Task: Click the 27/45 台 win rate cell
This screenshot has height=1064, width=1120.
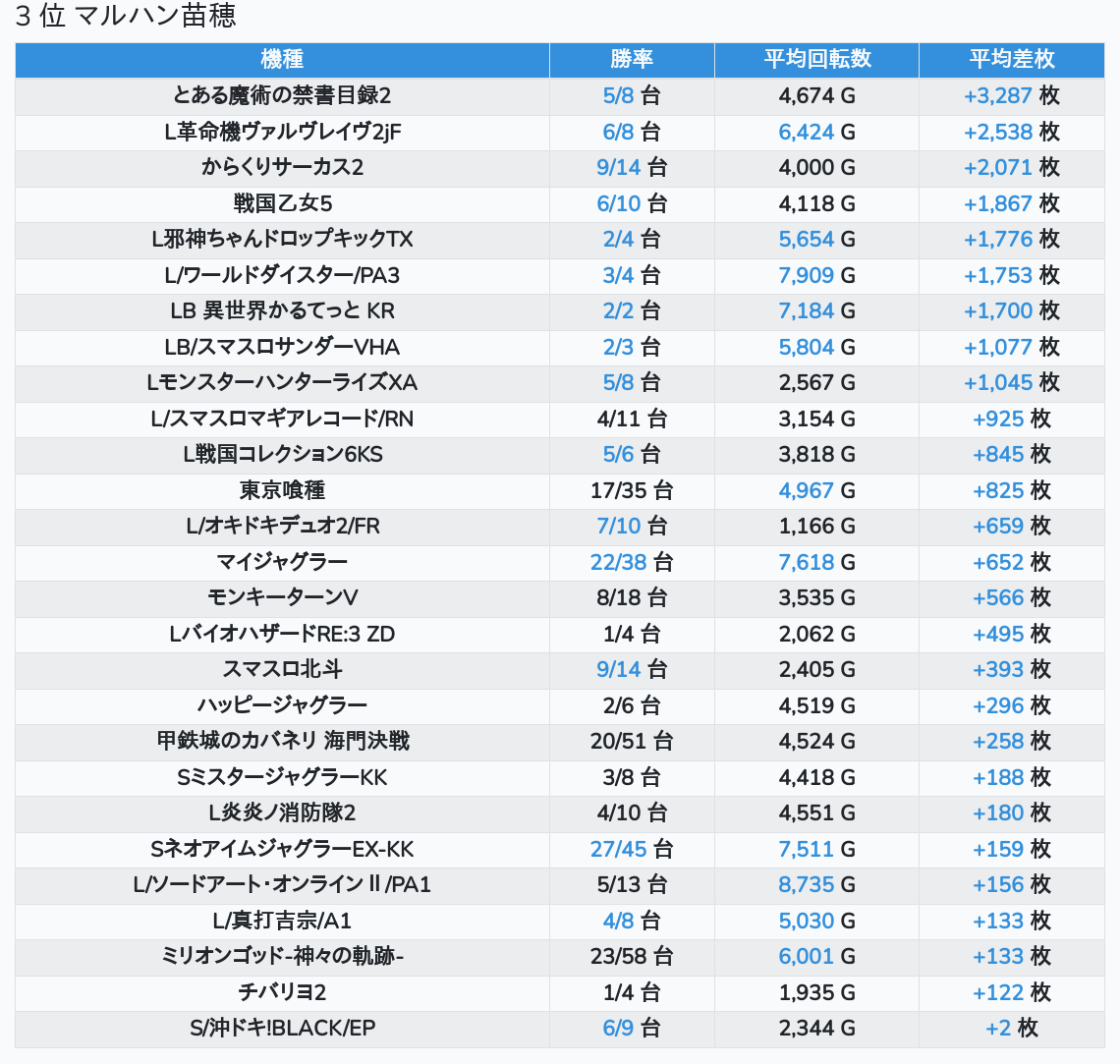Action: [632, 850]
